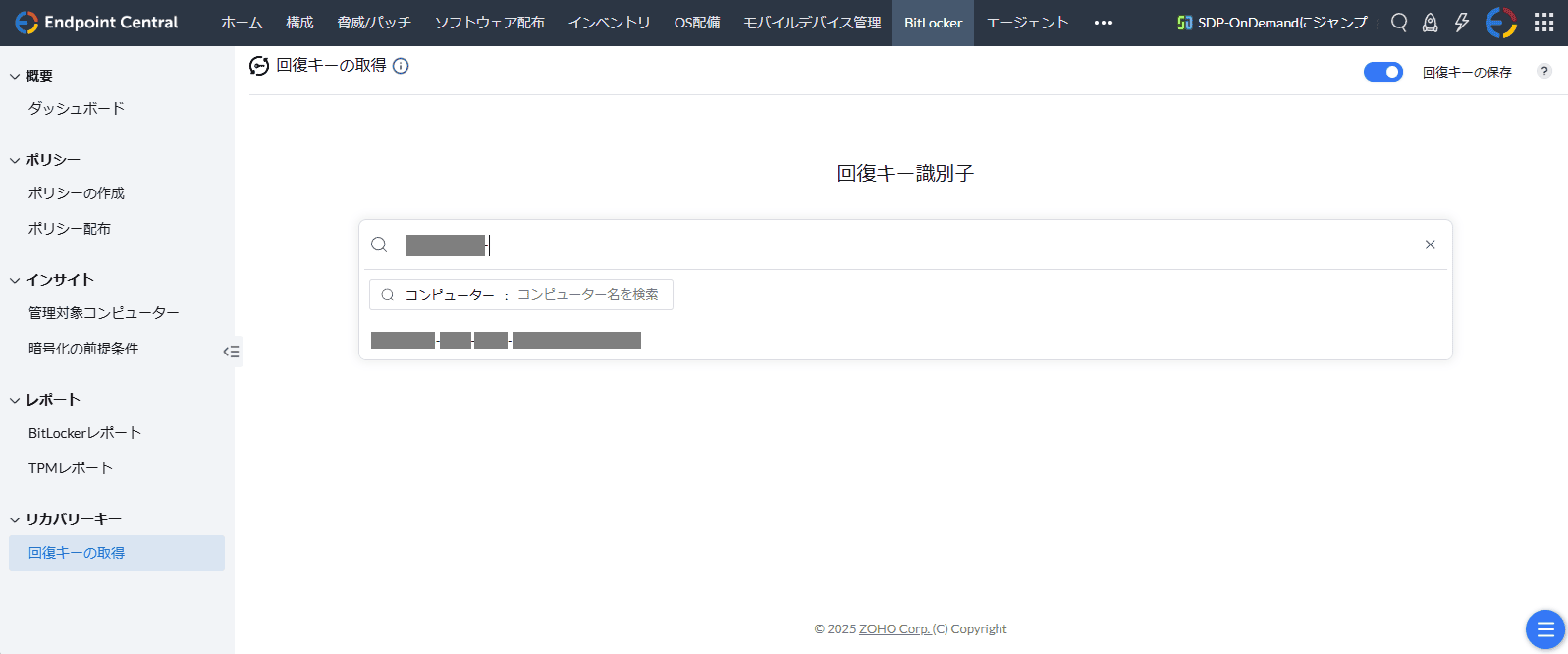This screenshot has height=654, width=1568.
Task: Jump to SDP-OnDemand link
Action: (1271, 23)
